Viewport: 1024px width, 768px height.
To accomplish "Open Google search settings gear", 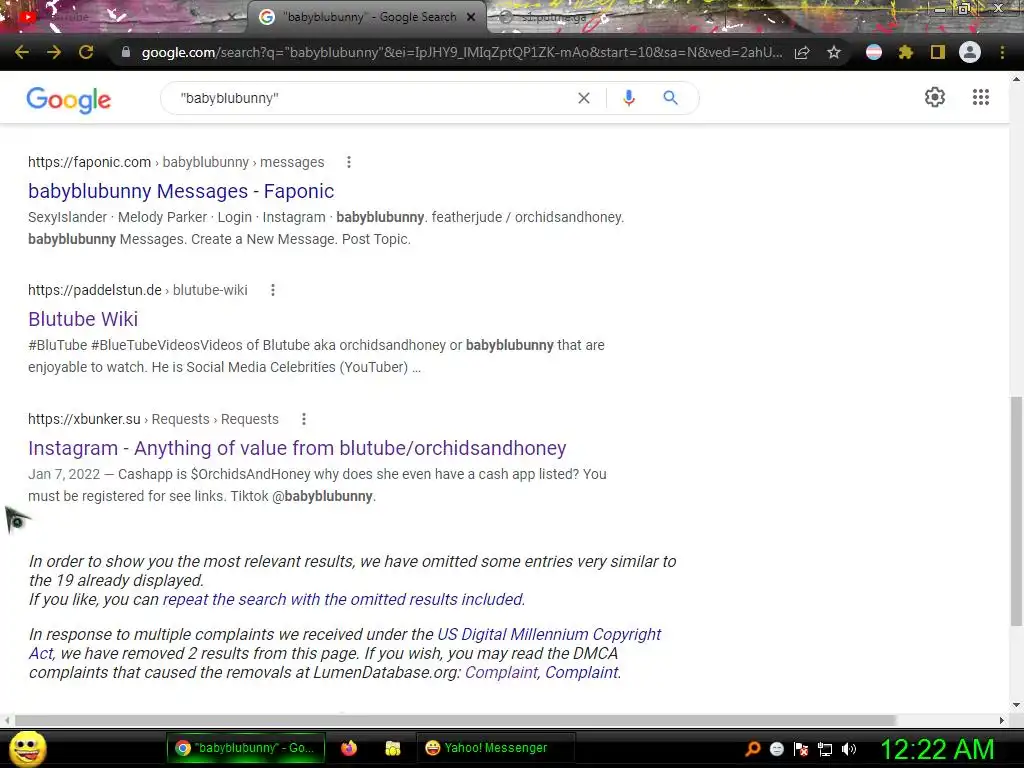I will (x=935, y=97).
